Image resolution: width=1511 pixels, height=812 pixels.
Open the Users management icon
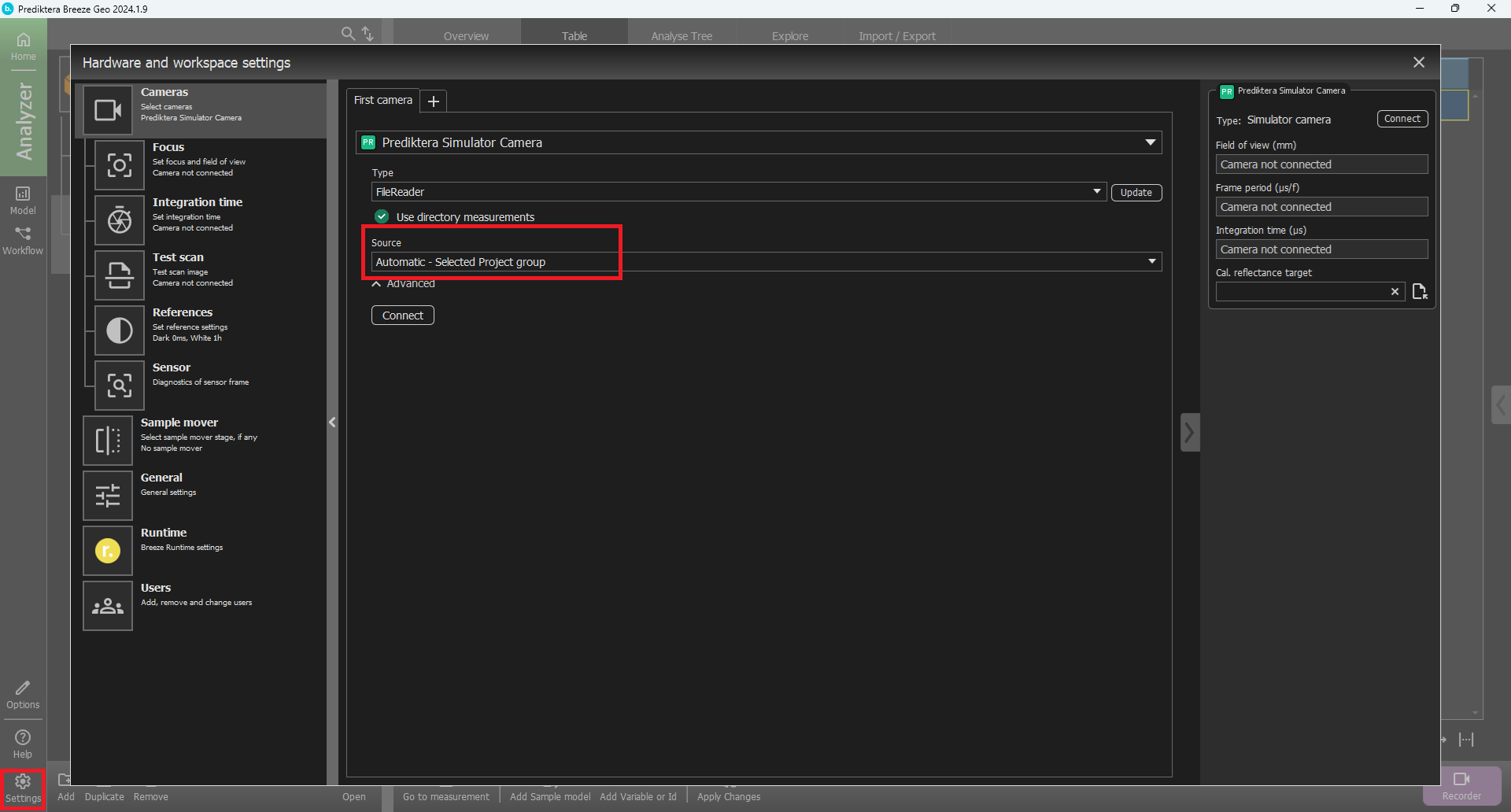click(x=108, y=606)
